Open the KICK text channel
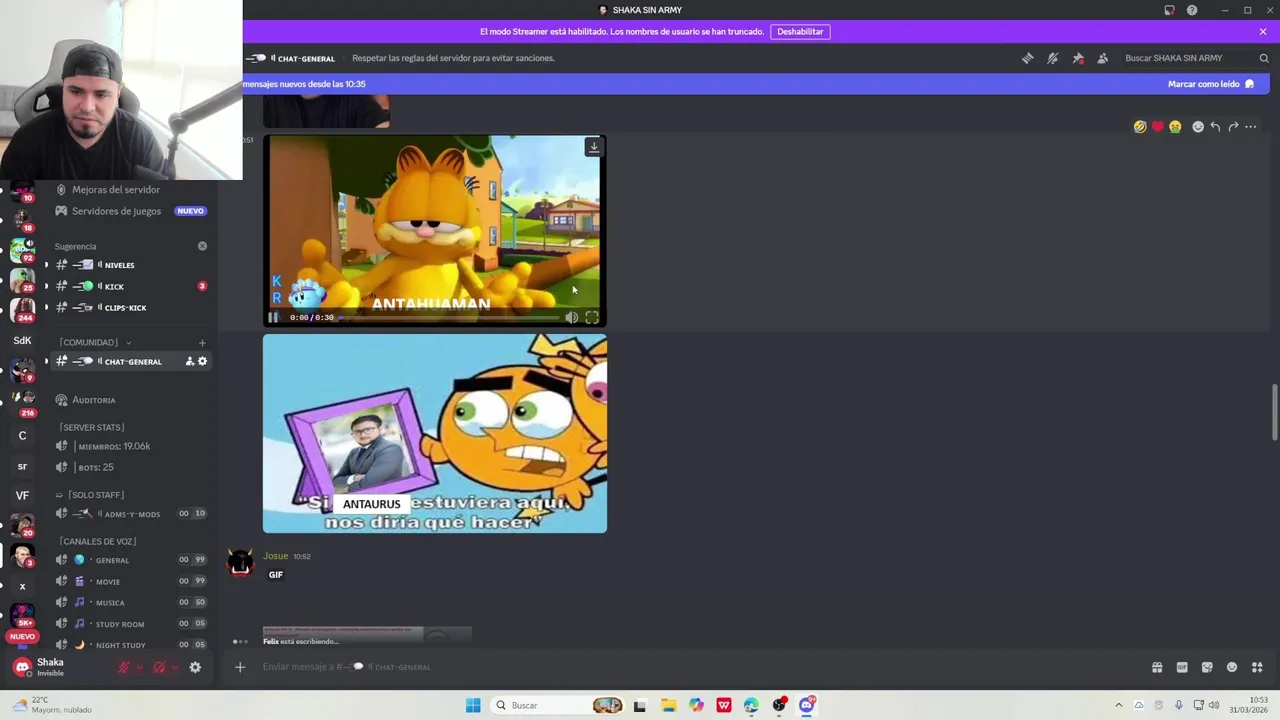The image size is (1280, 720). (114, 286)
